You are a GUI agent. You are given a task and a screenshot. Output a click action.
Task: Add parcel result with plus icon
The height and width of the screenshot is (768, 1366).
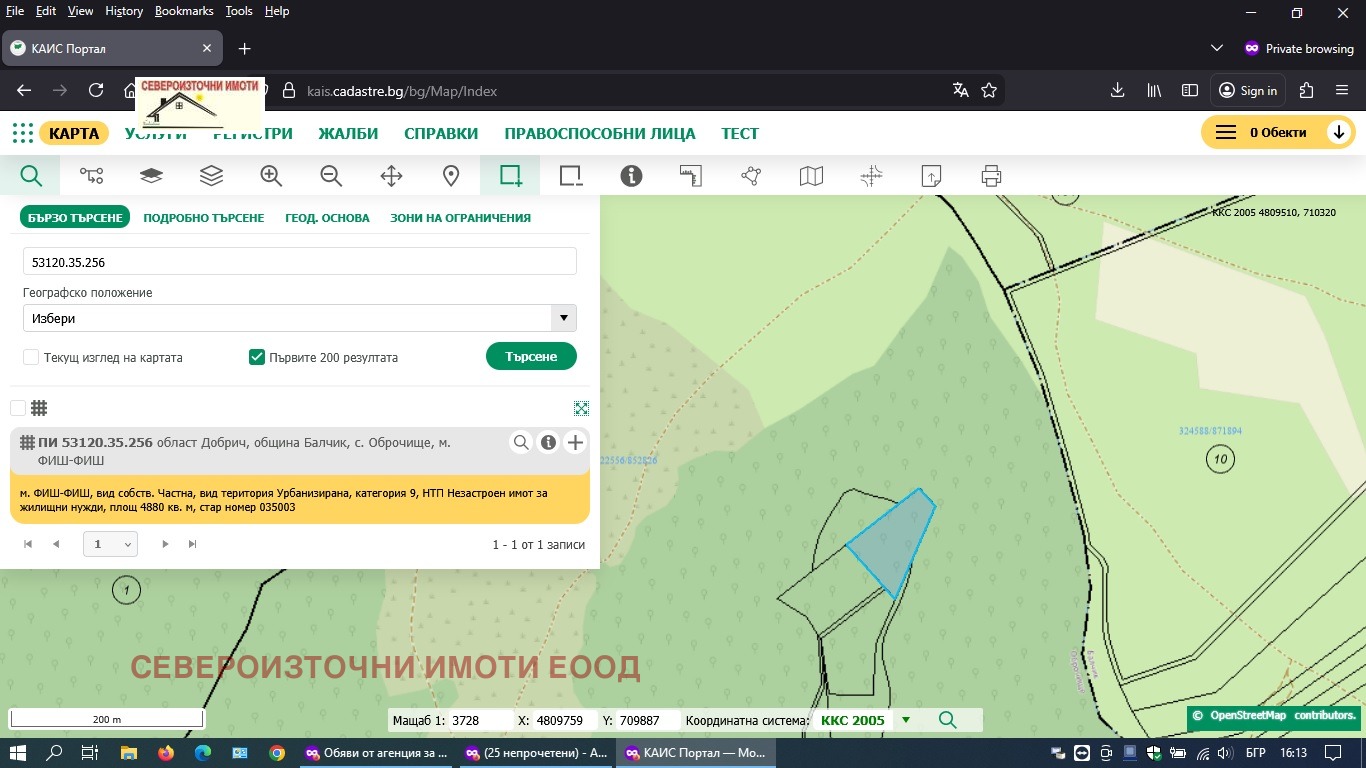575,443
